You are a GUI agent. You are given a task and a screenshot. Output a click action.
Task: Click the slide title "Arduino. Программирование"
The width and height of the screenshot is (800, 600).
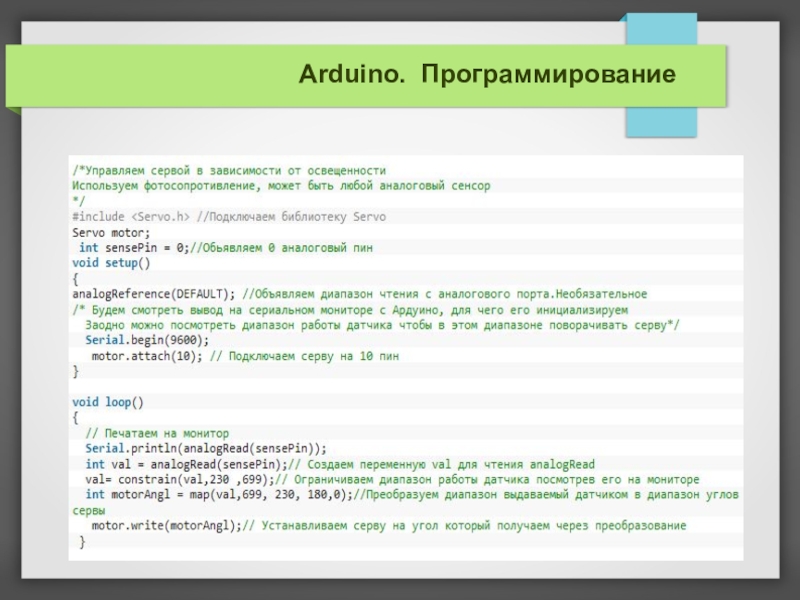(x=486, y=76)
